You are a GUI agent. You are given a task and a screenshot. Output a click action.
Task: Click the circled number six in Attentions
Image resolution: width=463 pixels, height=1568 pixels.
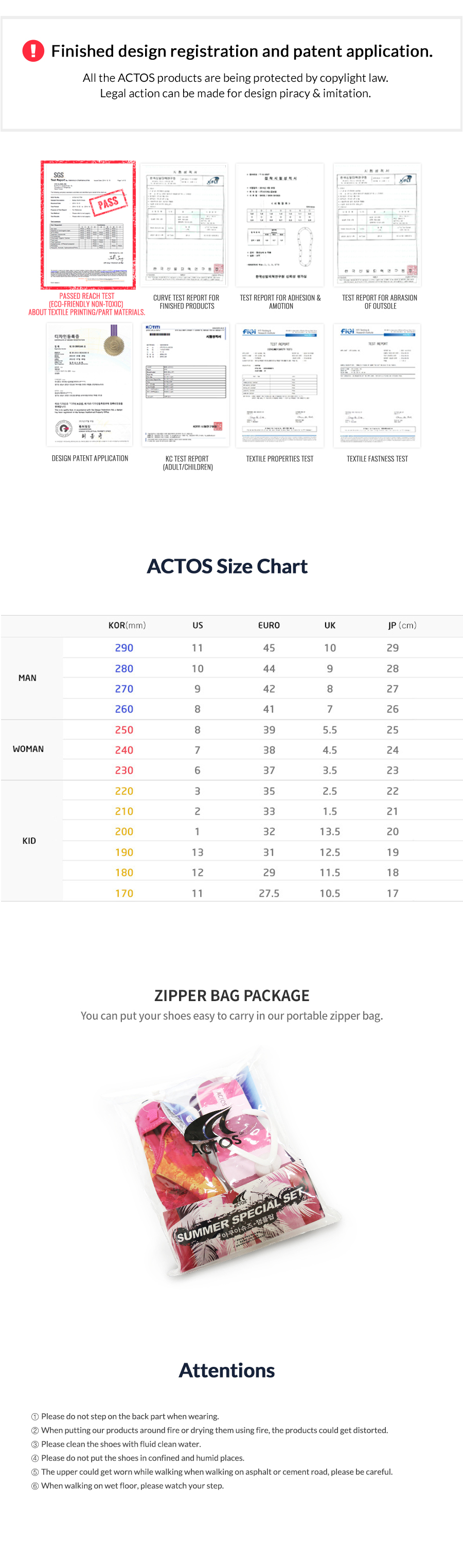point(34,1486)
